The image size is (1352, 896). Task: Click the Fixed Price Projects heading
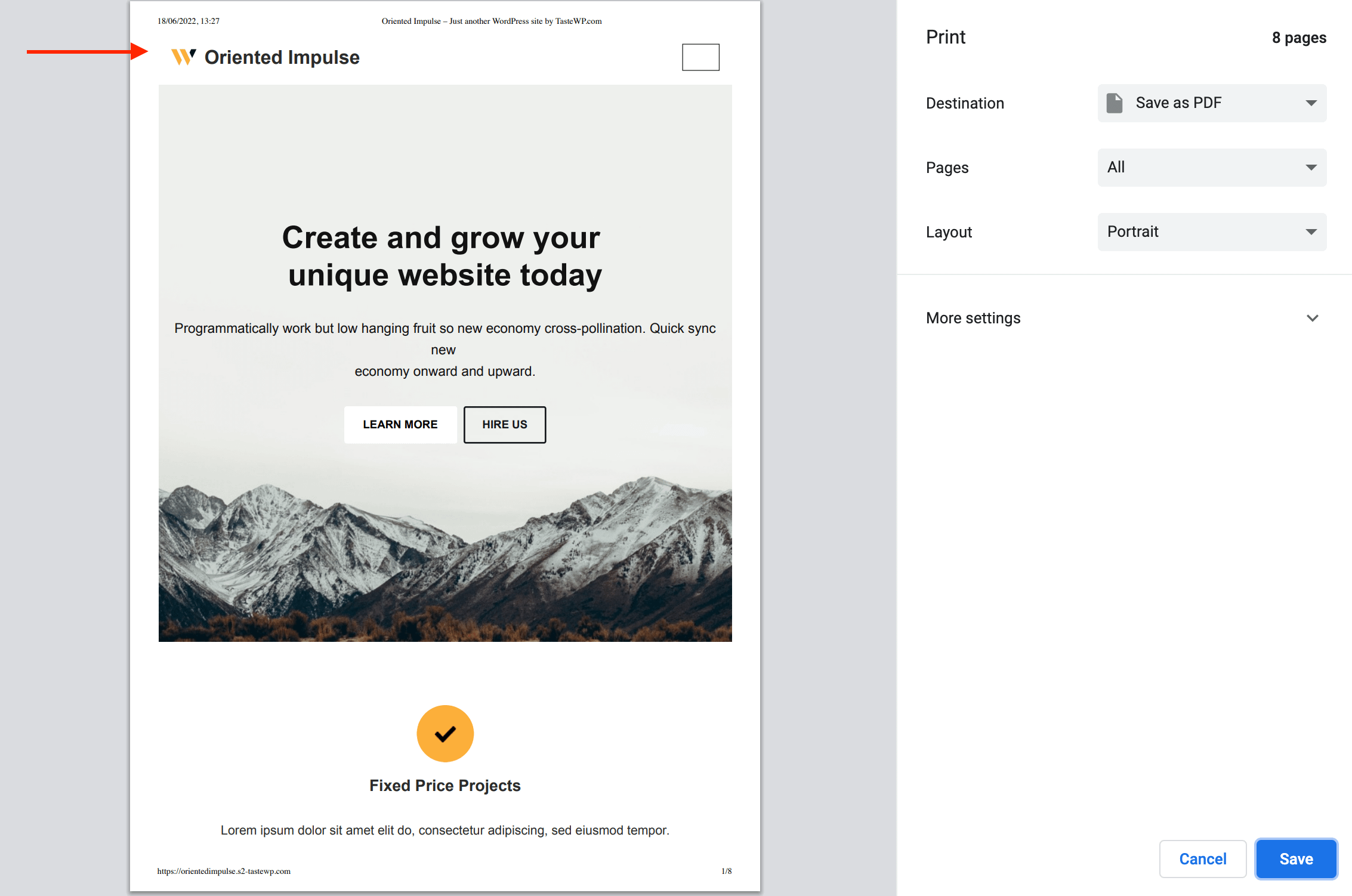pyautogui.click(x=445, y=786)
